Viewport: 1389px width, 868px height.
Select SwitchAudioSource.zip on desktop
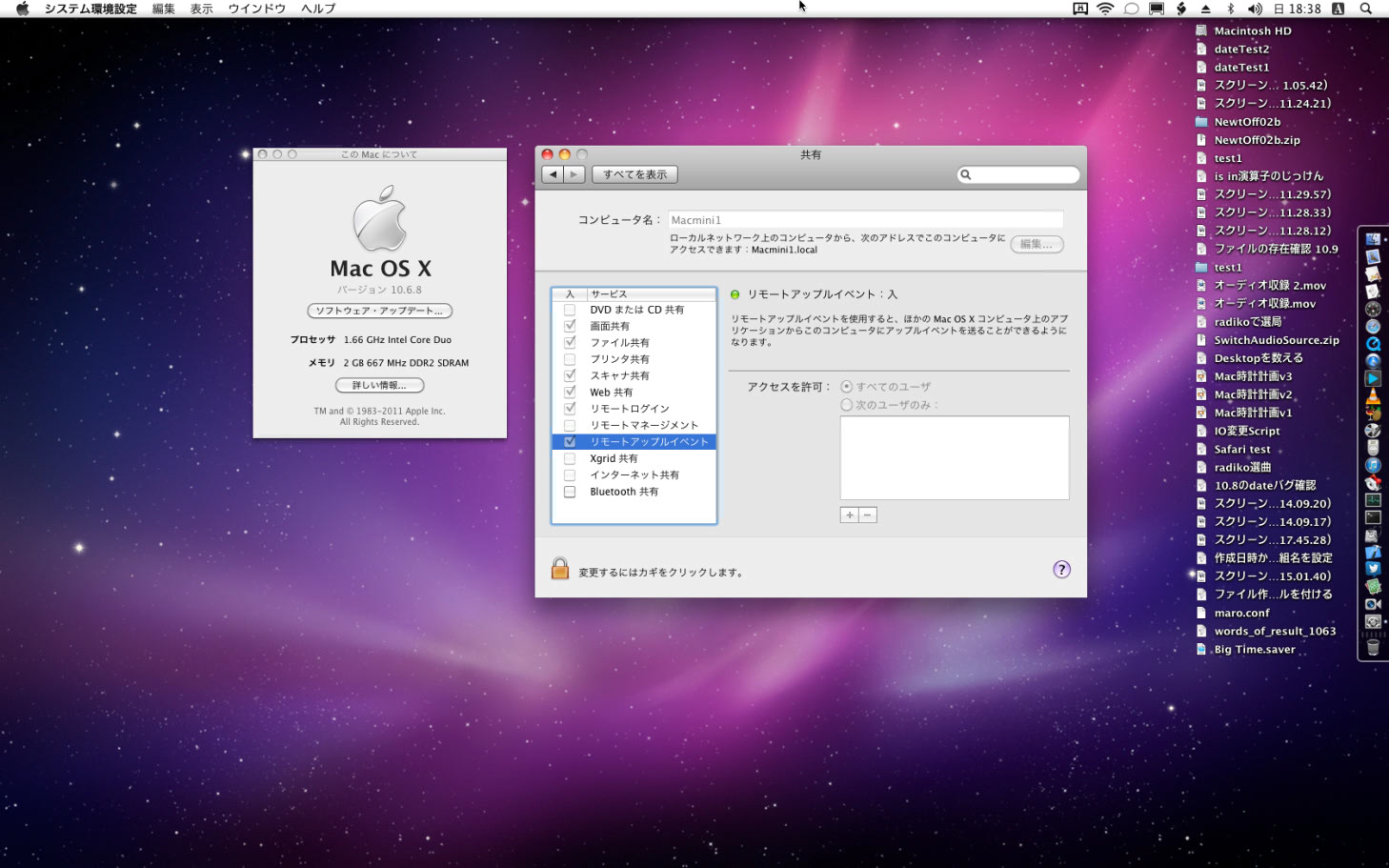click(x=1267, y=340)
